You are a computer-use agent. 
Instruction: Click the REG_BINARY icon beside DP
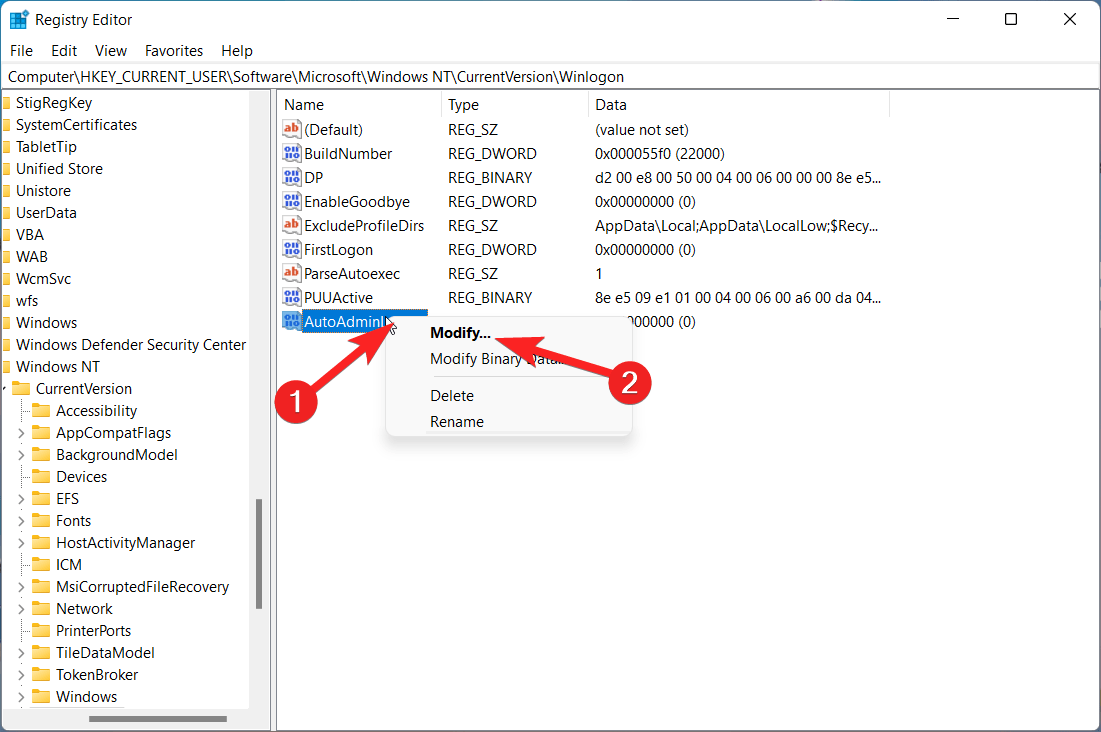coord(291,177)
